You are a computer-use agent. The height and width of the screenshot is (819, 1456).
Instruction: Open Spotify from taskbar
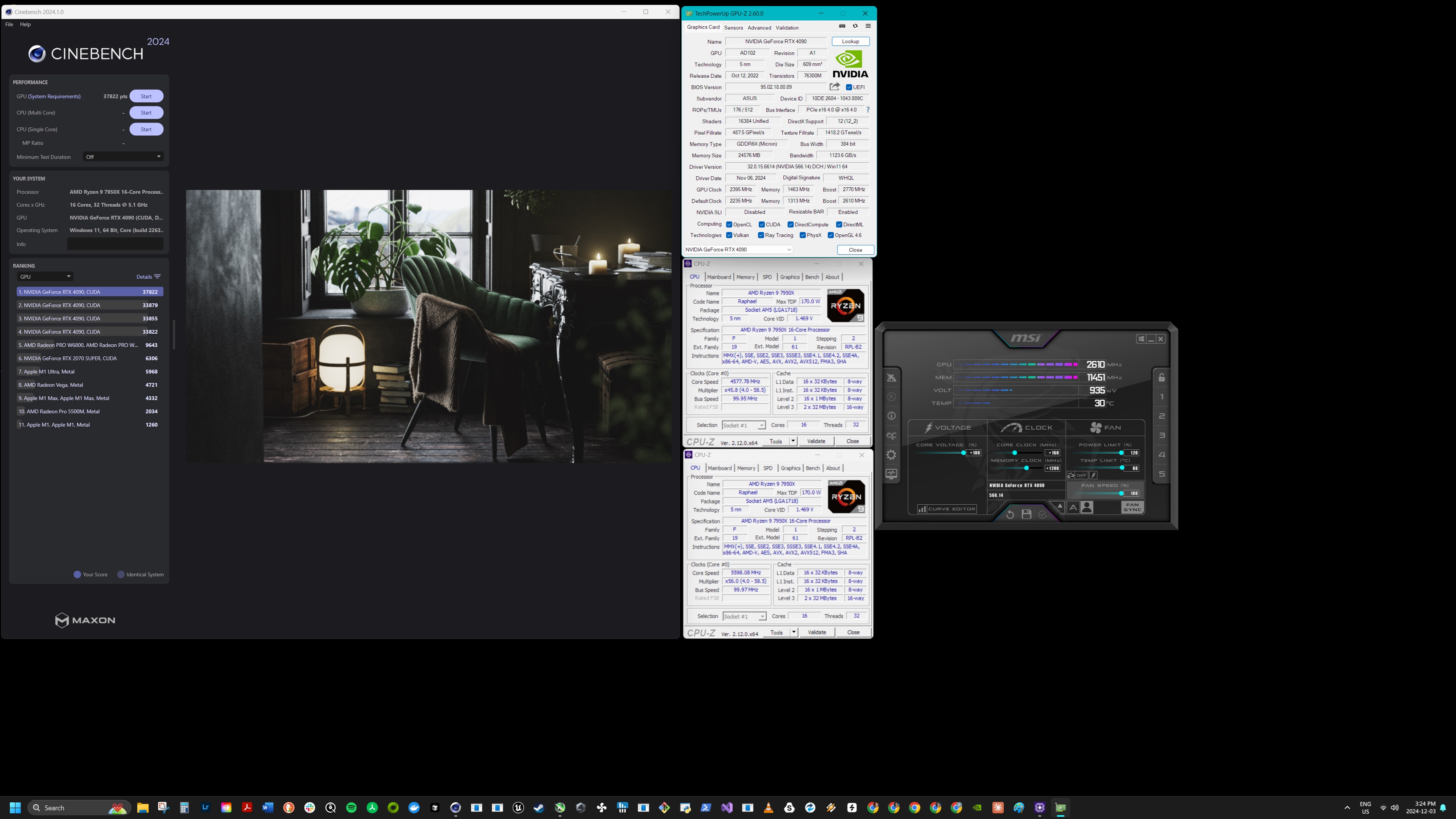351,808
